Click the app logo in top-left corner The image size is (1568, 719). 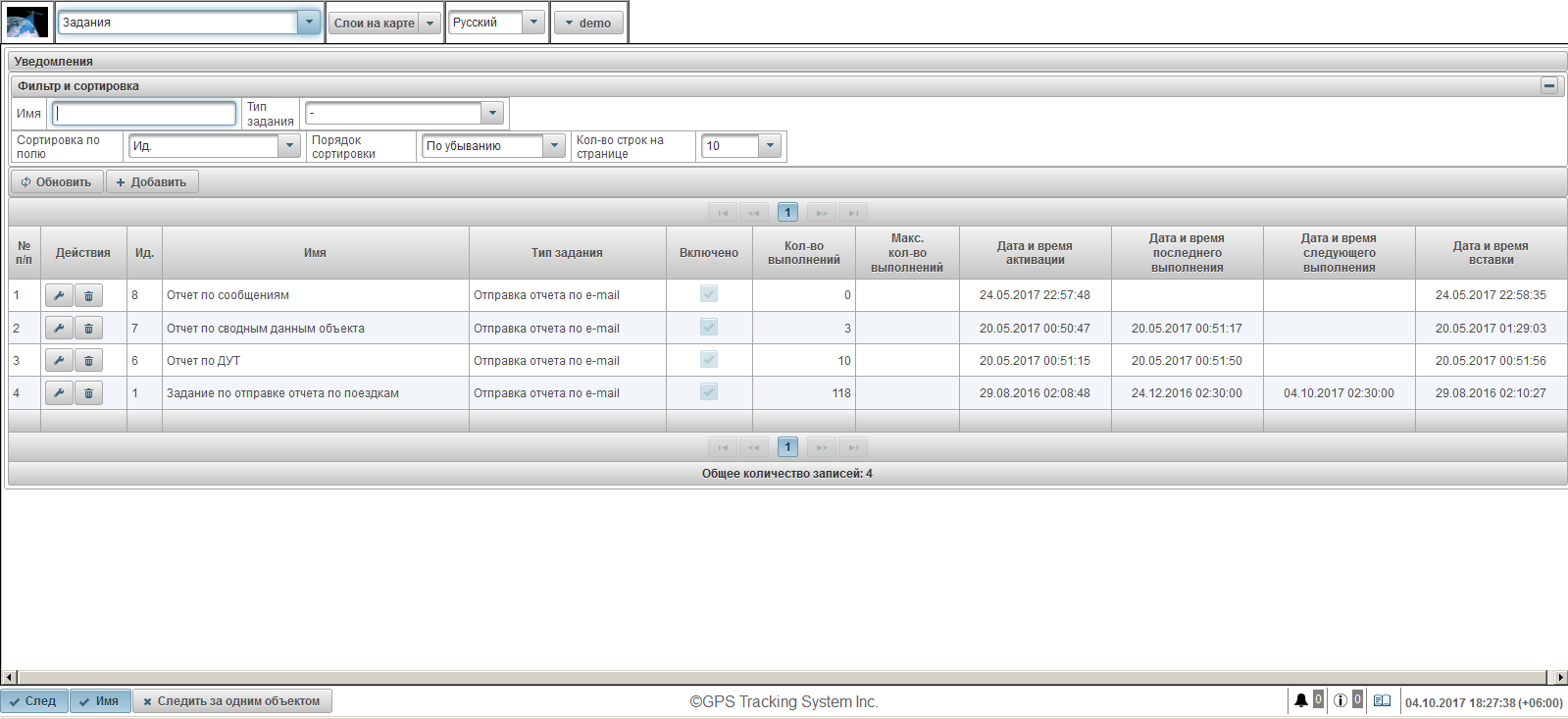point(26,22)
